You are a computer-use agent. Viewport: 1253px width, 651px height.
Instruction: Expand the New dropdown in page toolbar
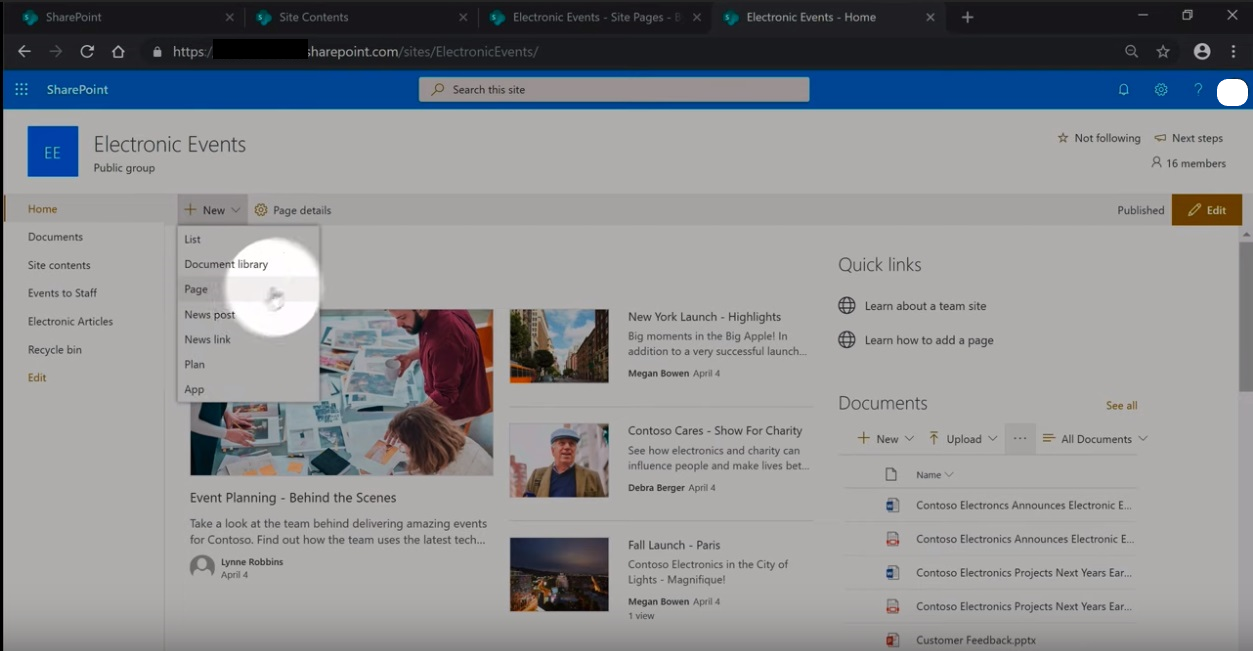(213, 210)
